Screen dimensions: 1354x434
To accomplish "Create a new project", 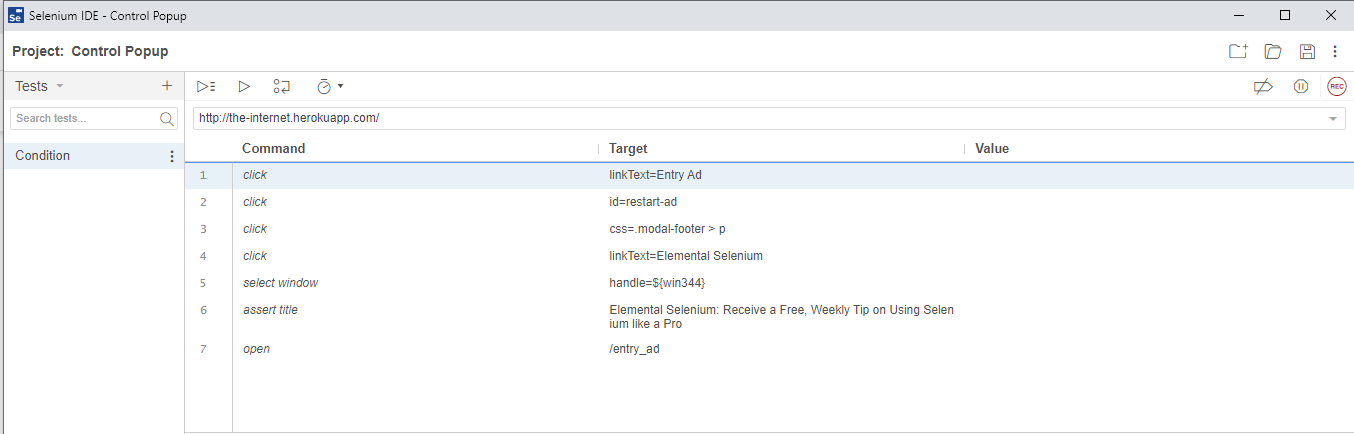I will click(1238, 51).
